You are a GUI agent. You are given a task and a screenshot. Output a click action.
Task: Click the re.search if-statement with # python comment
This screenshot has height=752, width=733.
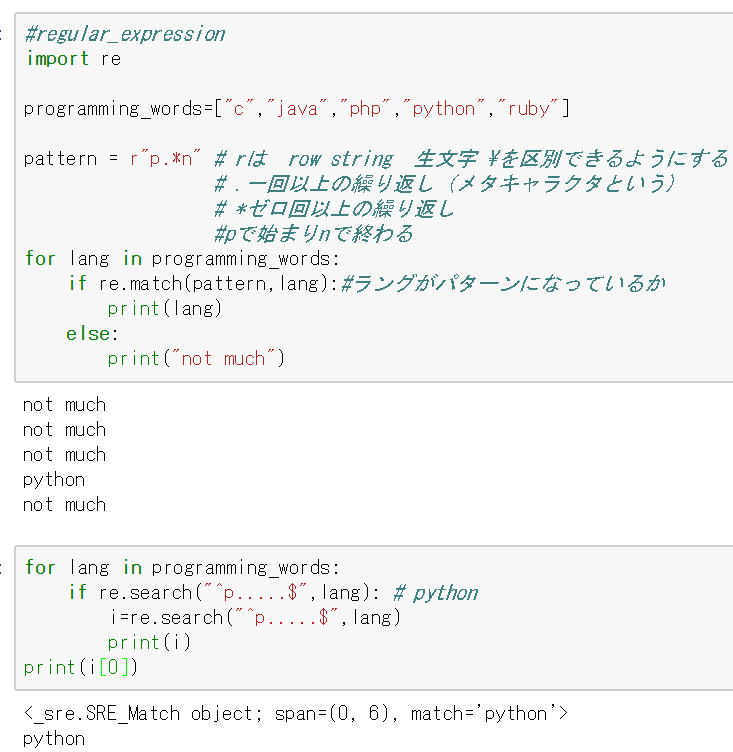pyautogui.click(x=273, y=593)
